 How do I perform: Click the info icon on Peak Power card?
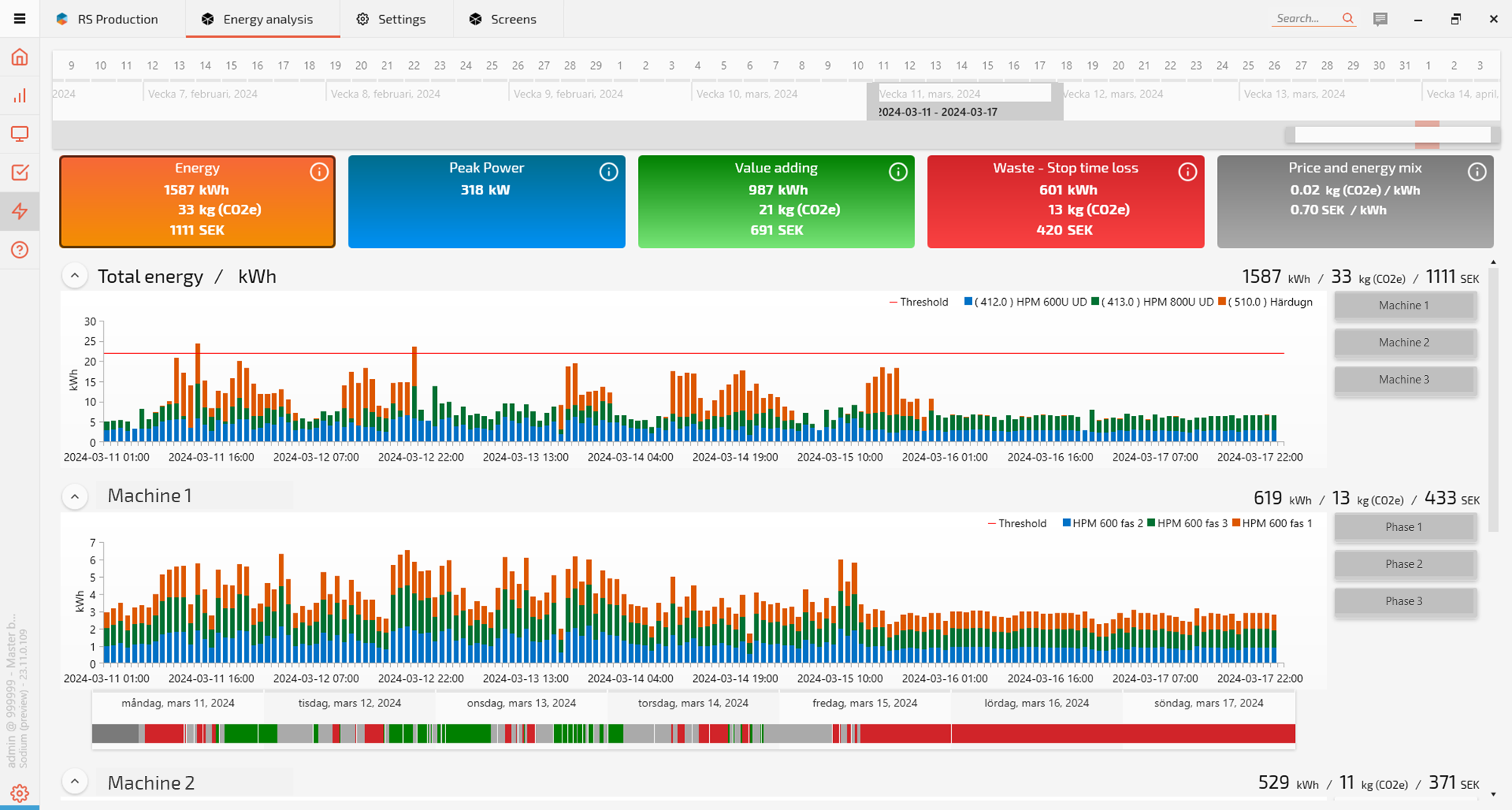(x=609, y=172)
